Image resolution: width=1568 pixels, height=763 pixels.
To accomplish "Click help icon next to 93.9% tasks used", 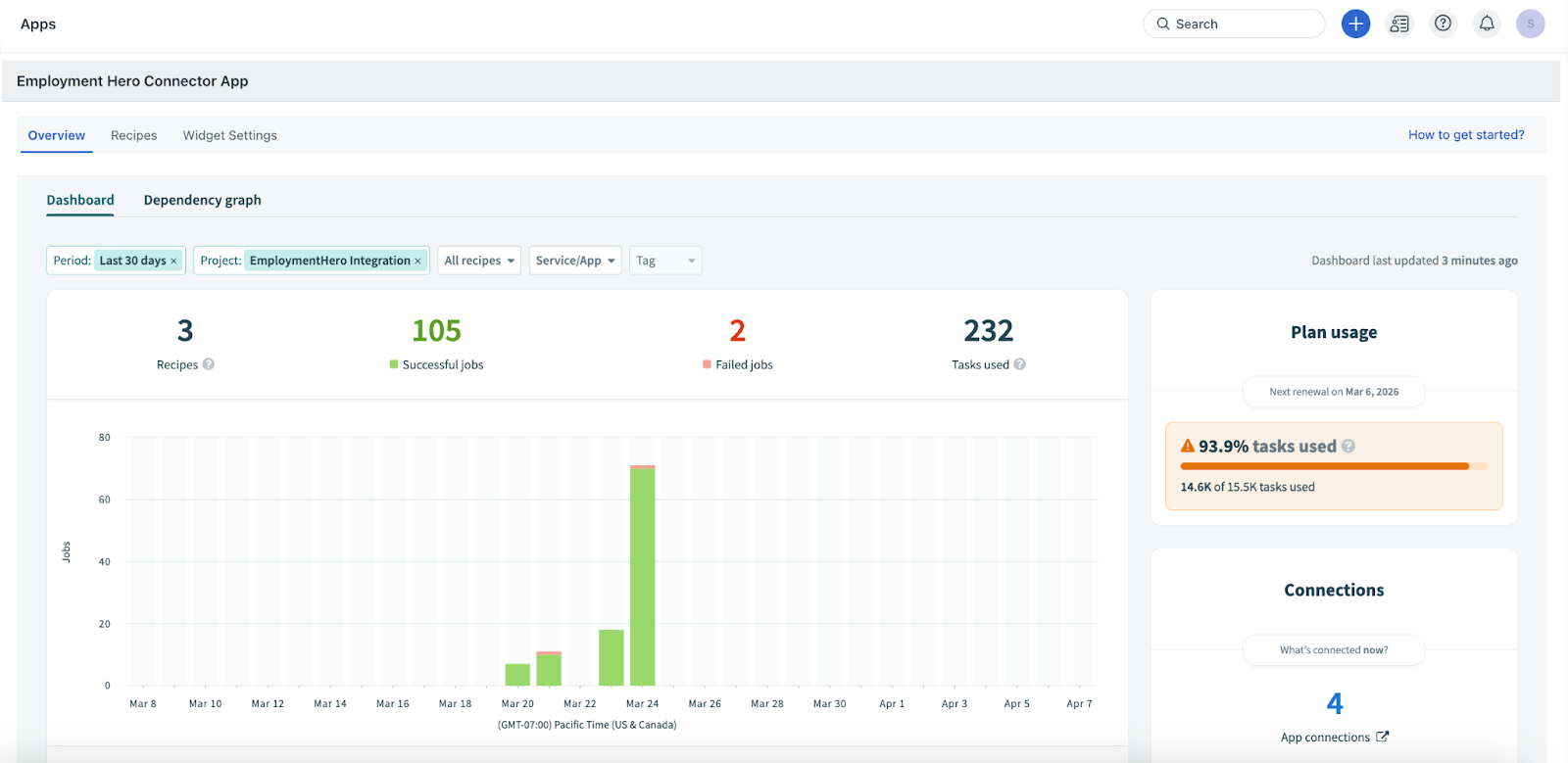I will [x=1348, y=447].
